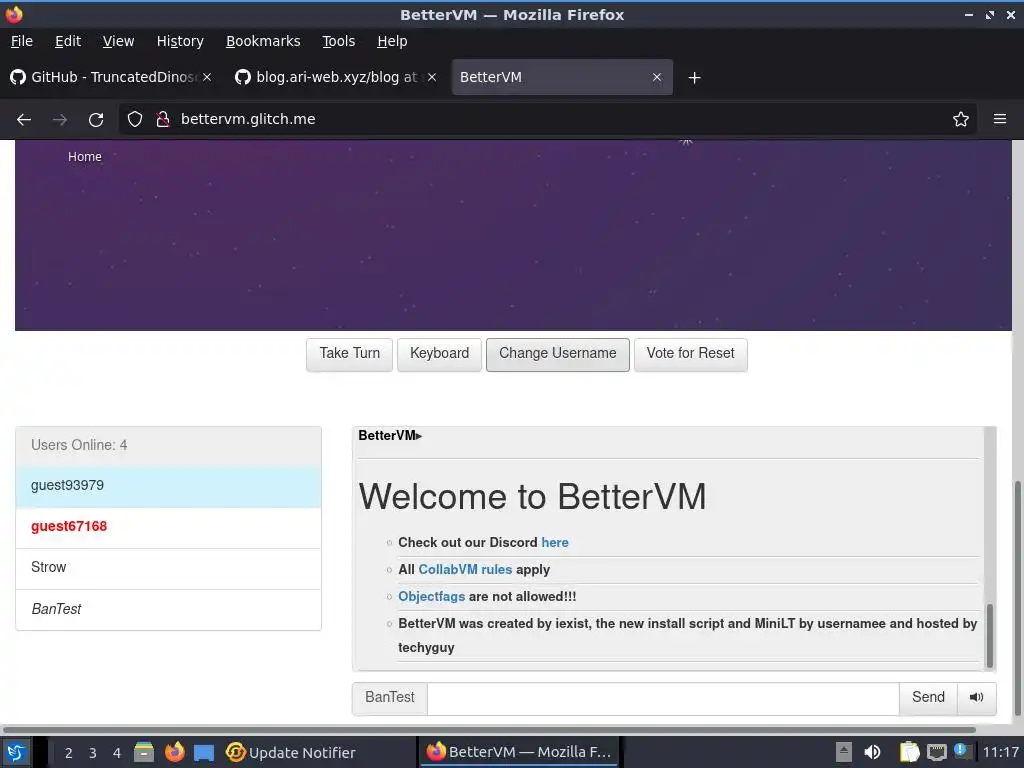The image size is (1024, 768).
Task: Expand hidden tray icons arrow
Action: point(844,752)
